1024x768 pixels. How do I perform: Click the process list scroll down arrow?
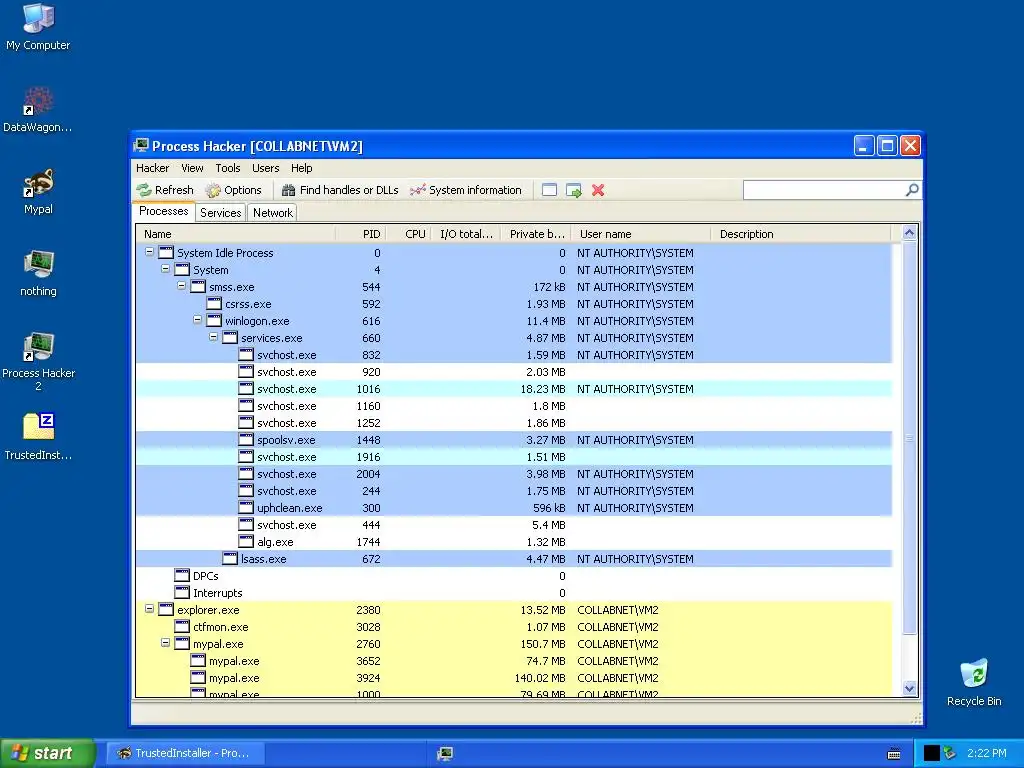tap(909, 688)
